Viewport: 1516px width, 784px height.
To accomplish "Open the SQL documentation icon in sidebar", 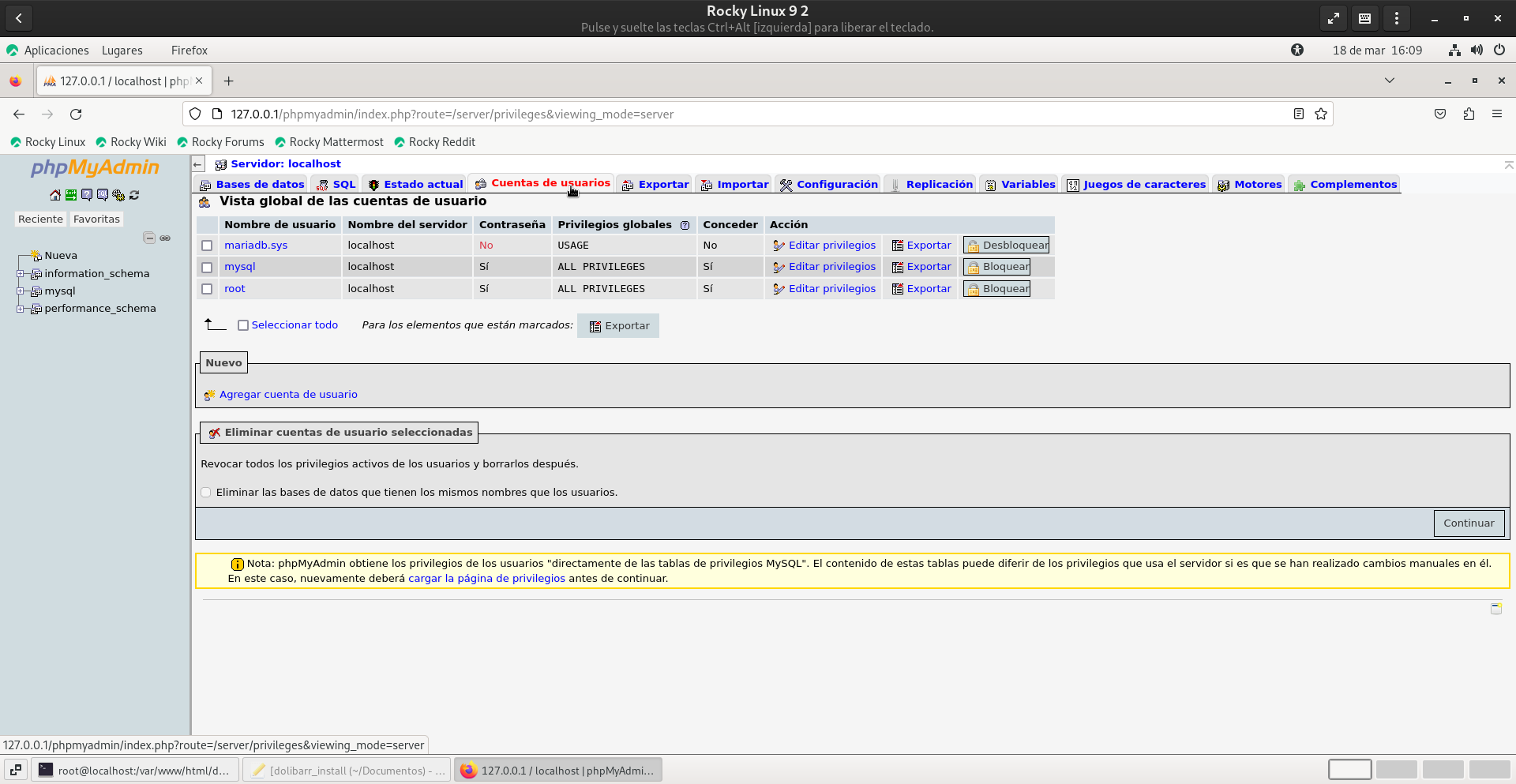I will click(x=102, y=195).
